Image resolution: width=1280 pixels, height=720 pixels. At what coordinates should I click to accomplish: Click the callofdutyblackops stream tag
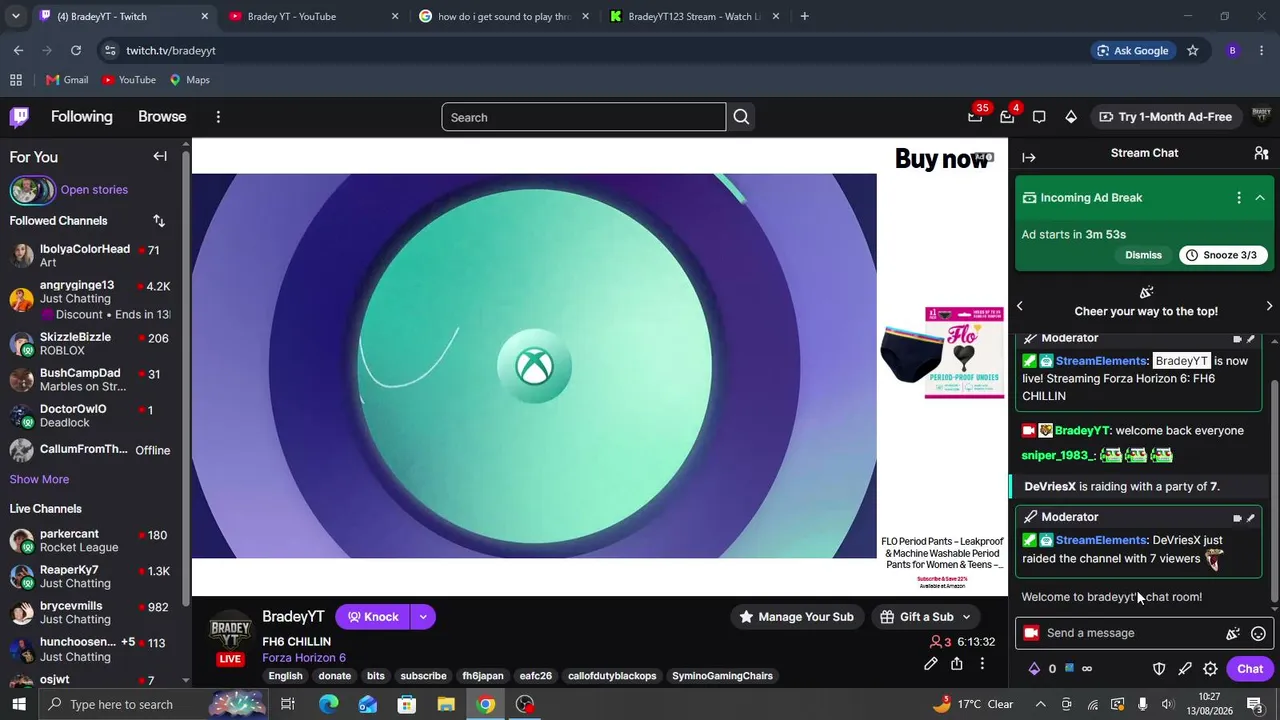point(612,676)
